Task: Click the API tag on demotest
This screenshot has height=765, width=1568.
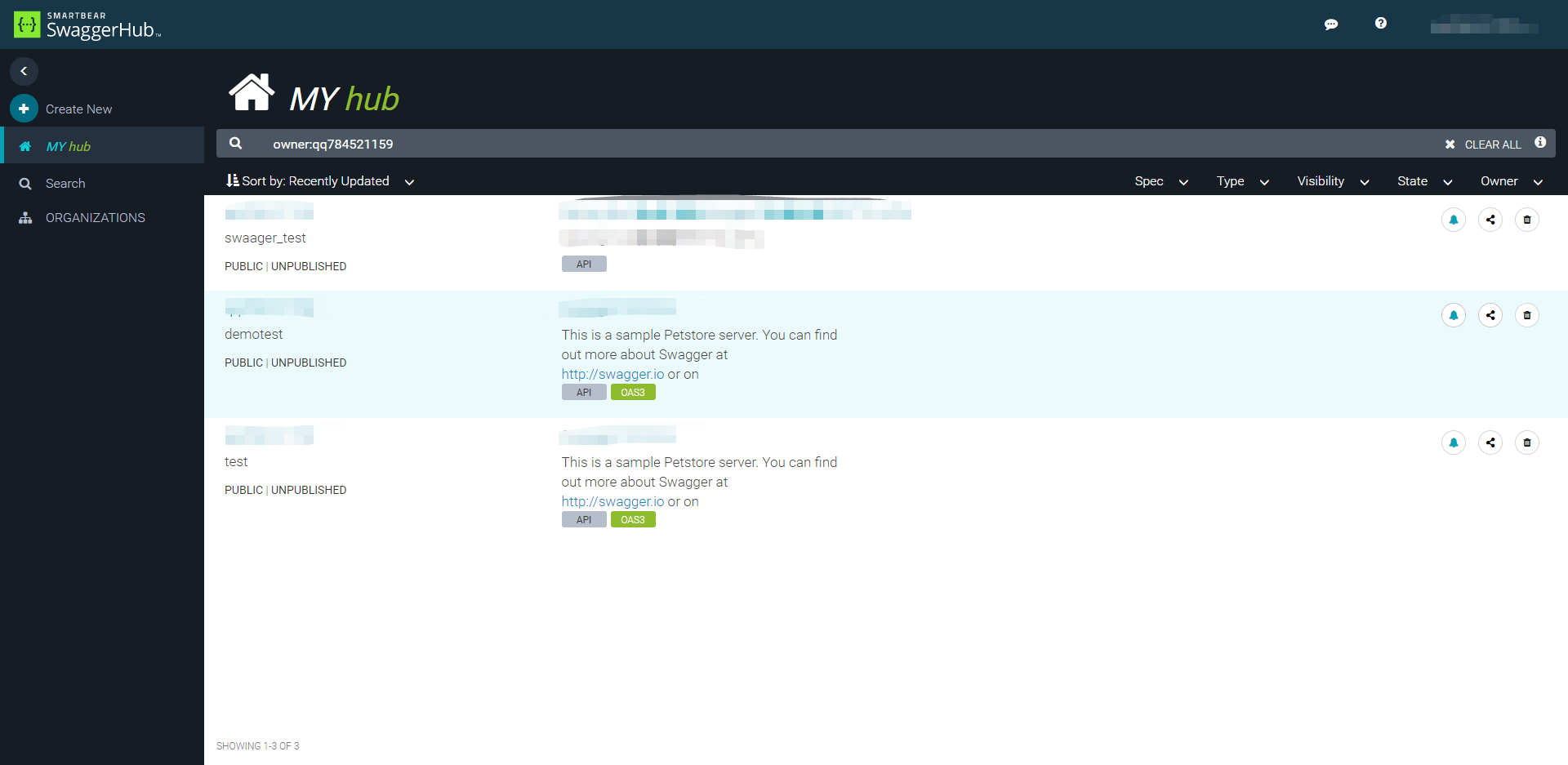Action: click(x=584, y=393)
